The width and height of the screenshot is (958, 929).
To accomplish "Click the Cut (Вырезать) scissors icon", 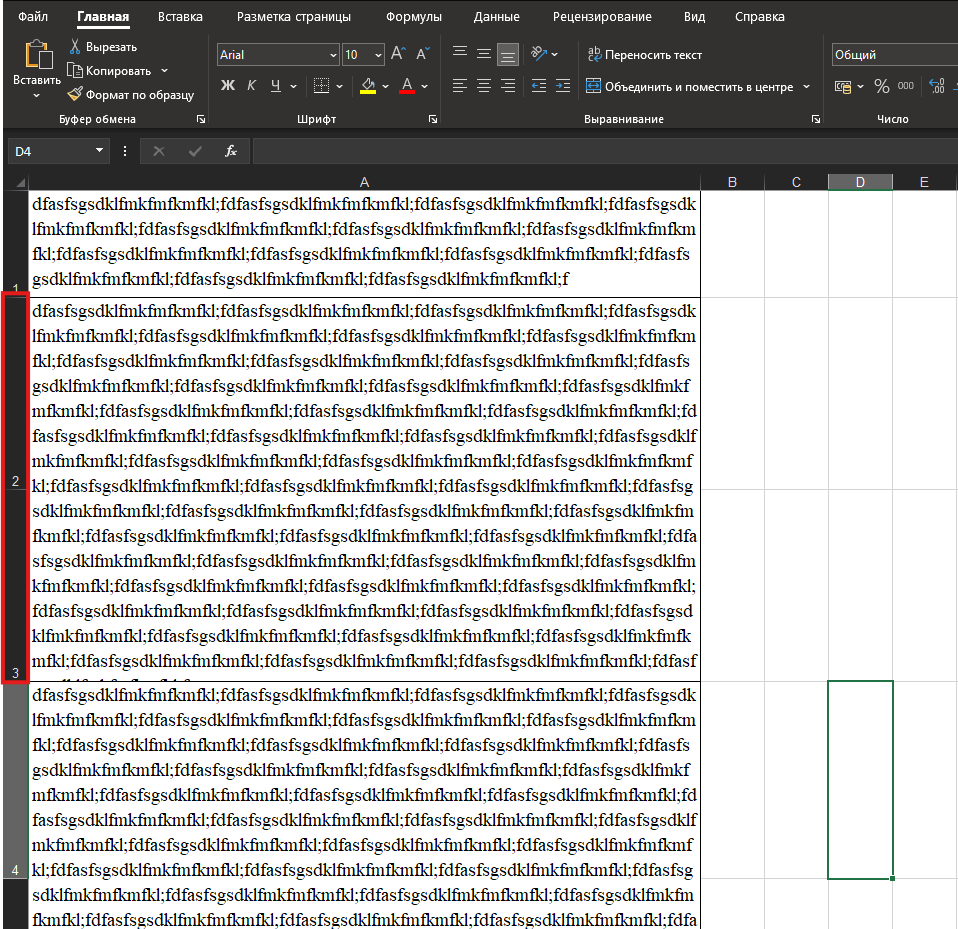I will point(75,46).
